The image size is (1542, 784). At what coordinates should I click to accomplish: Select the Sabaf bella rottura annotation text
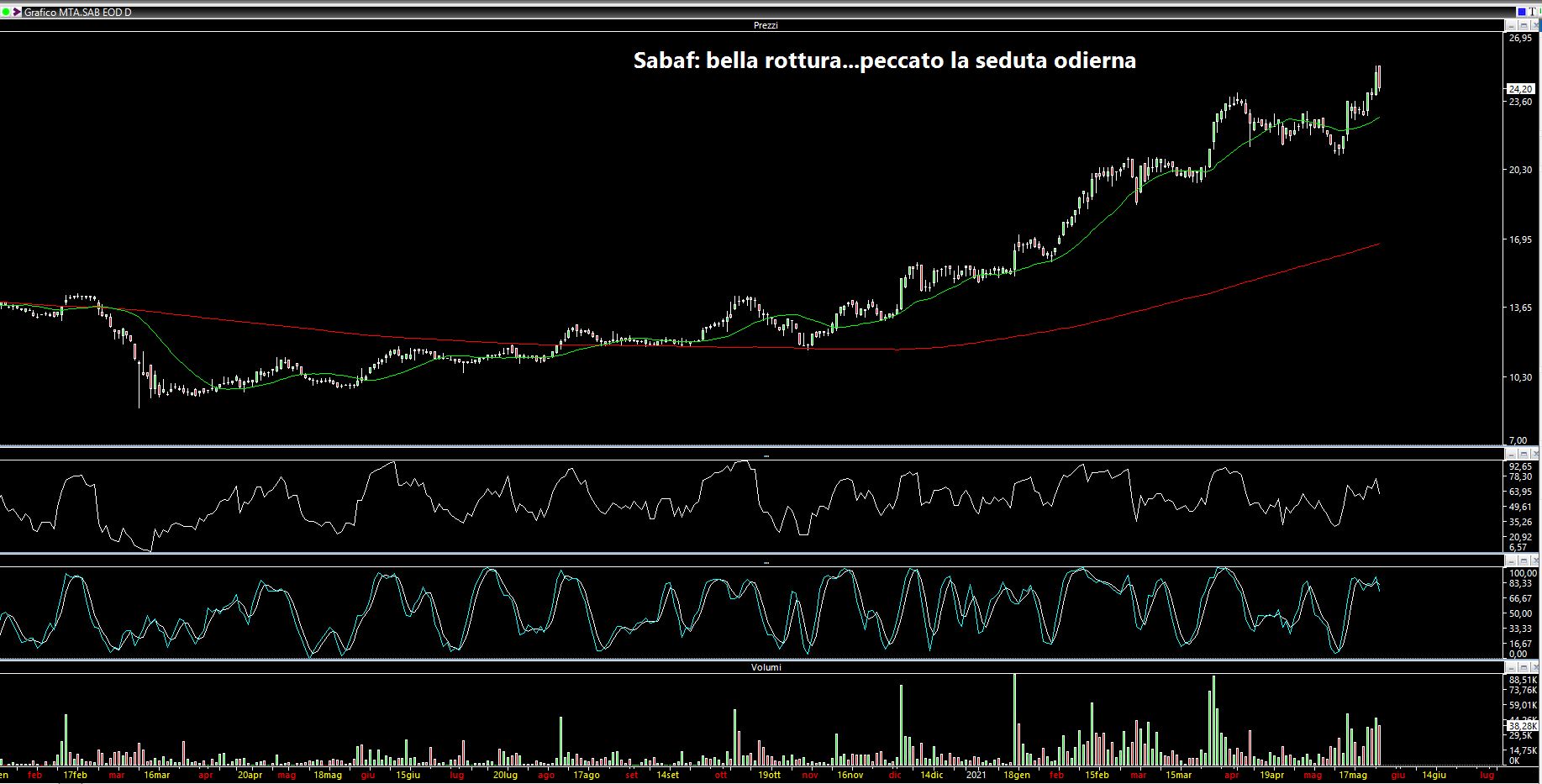(x=885, y=61)
